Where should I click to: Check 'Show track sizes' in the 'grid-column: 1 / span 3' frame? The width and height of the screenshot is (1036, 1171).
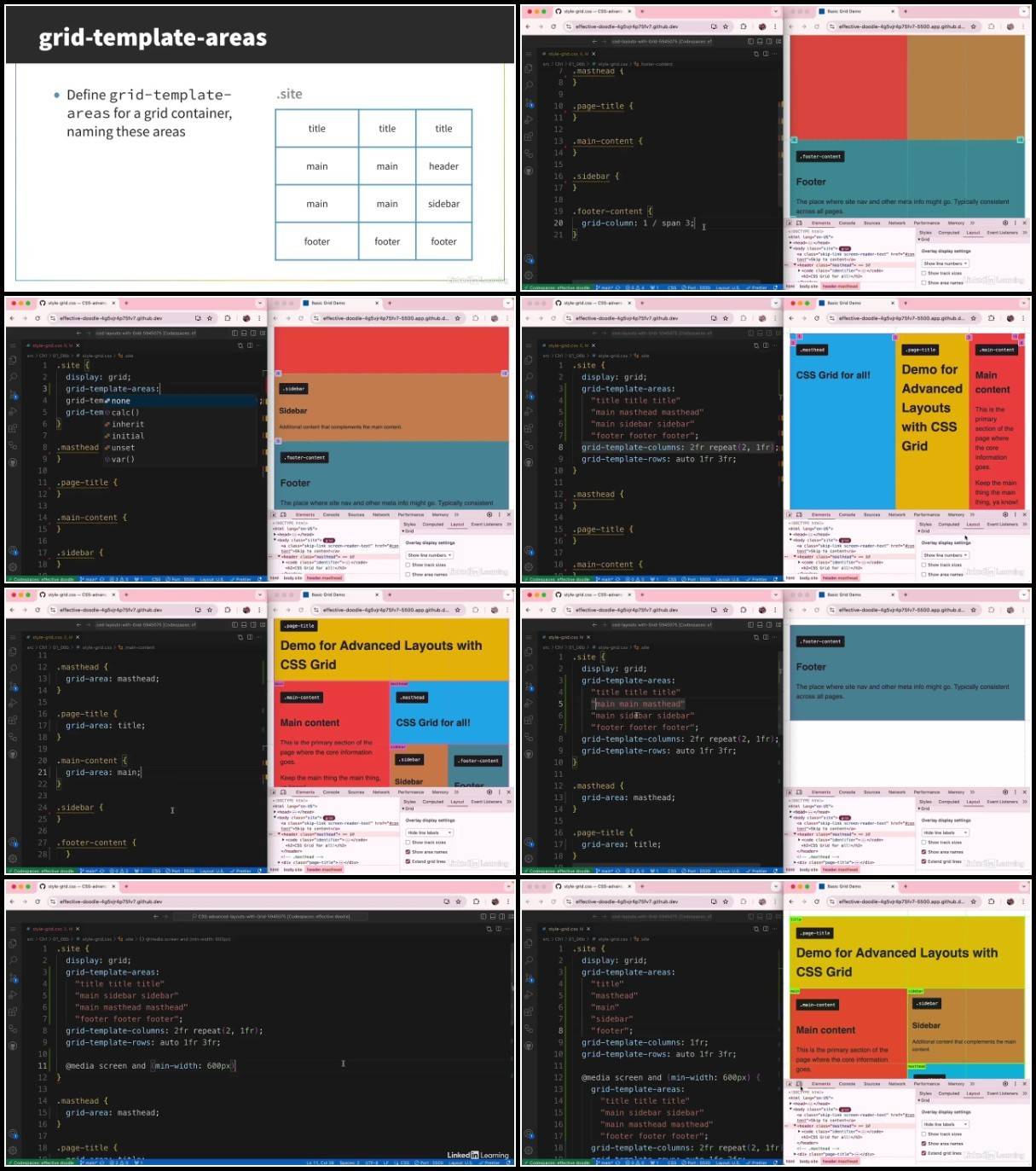(x=923, y=273)
